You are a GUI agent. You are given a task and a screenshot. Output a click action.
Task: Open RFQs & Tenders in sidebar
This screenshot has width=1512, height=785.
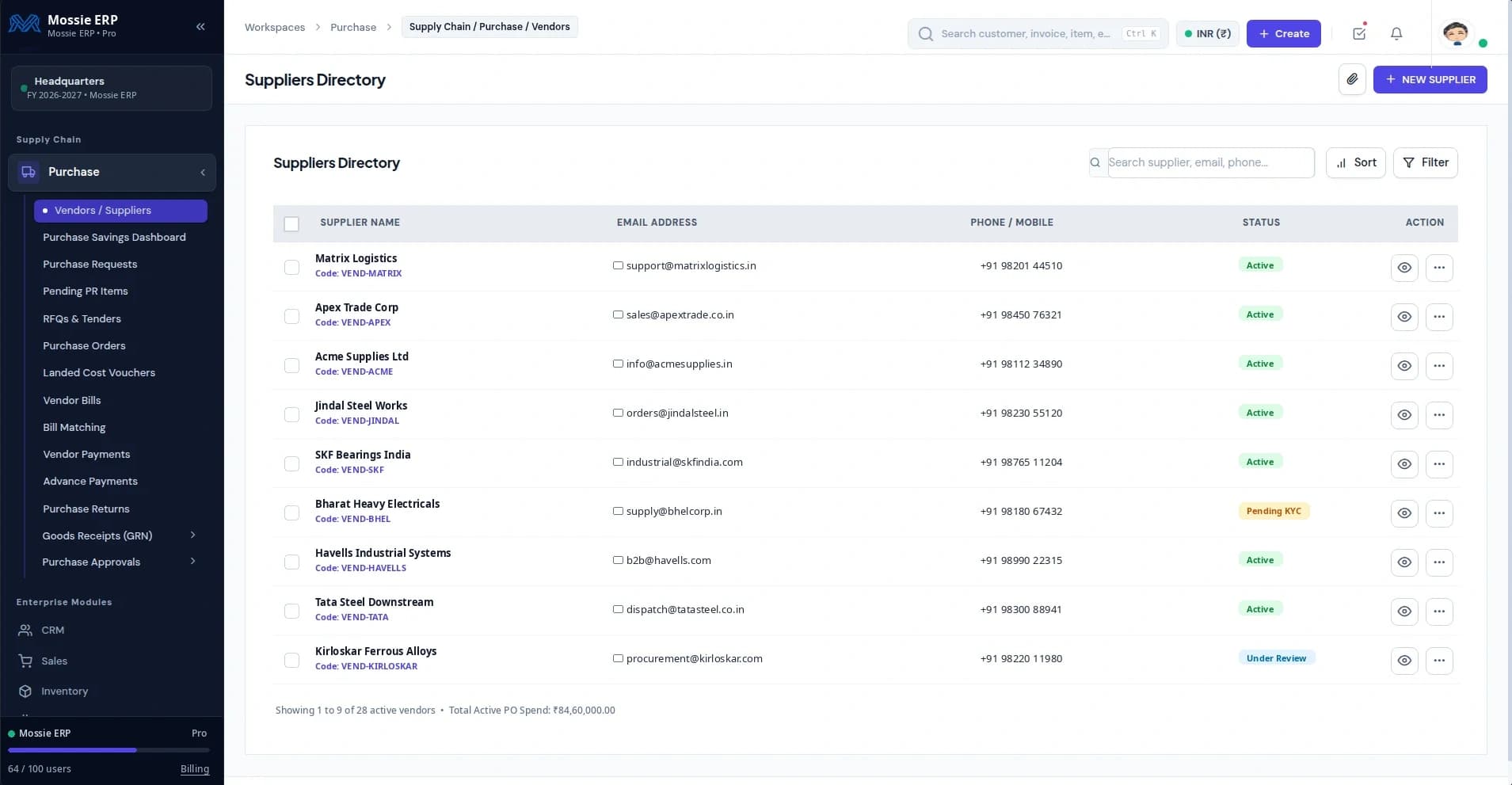(82, 319)
